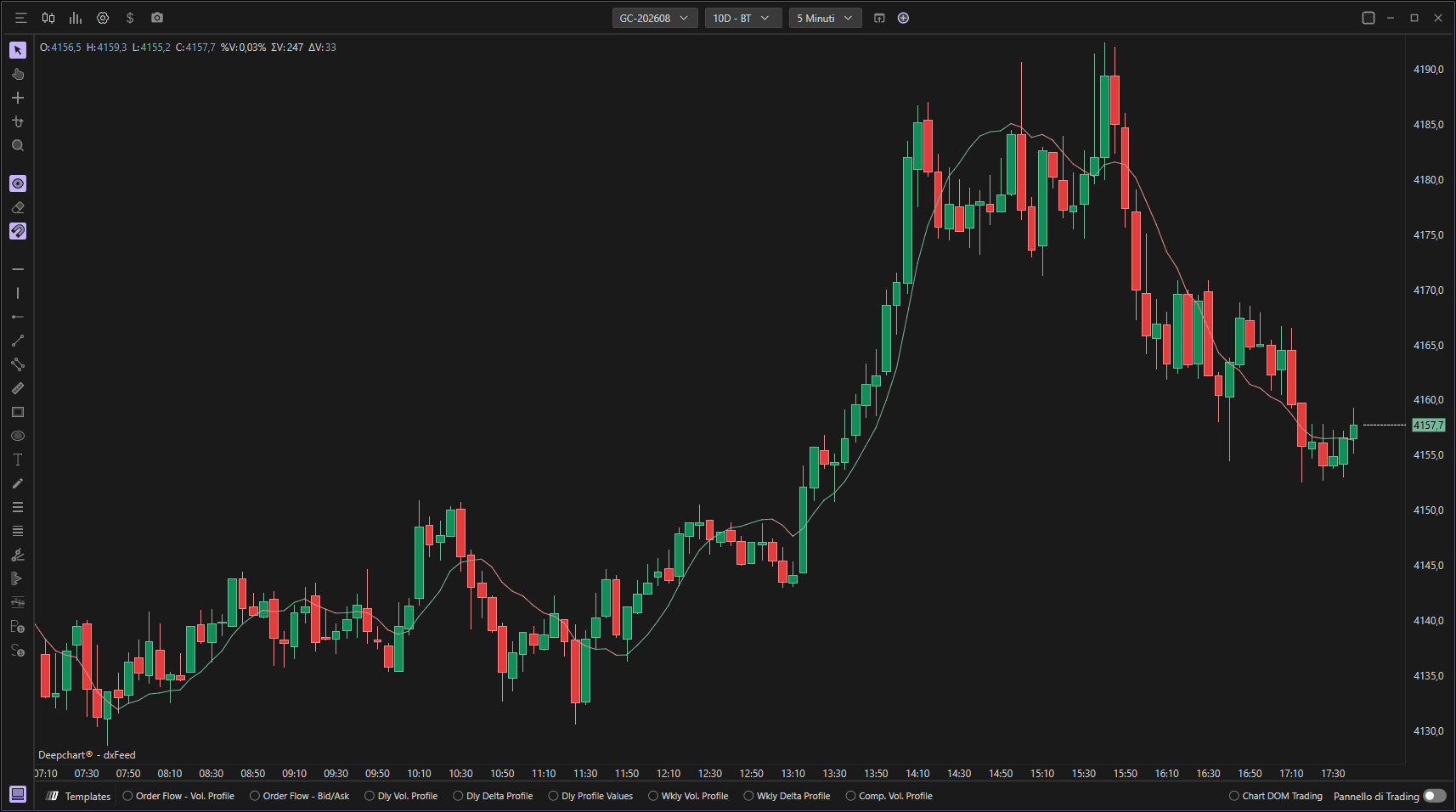Take a chart screenshot with camera icon
The image size is (1456, 812).
pyautogui.click(x=157, y=18)
